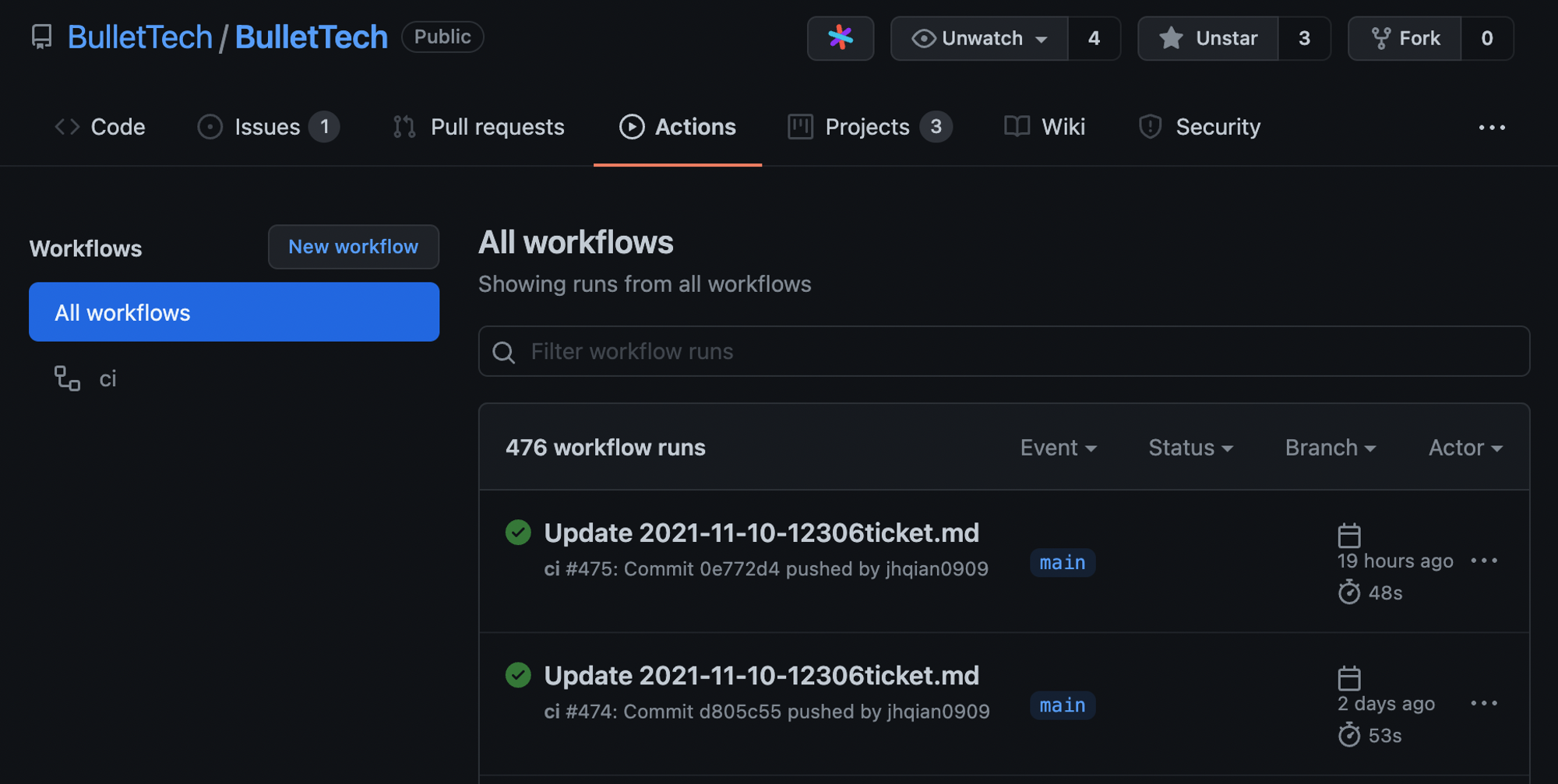This screenshot has height=784, width=1558.
Task: Open run #475 Update 2021-11-10-12306ticket.md
Action: [x=761, y=533]
